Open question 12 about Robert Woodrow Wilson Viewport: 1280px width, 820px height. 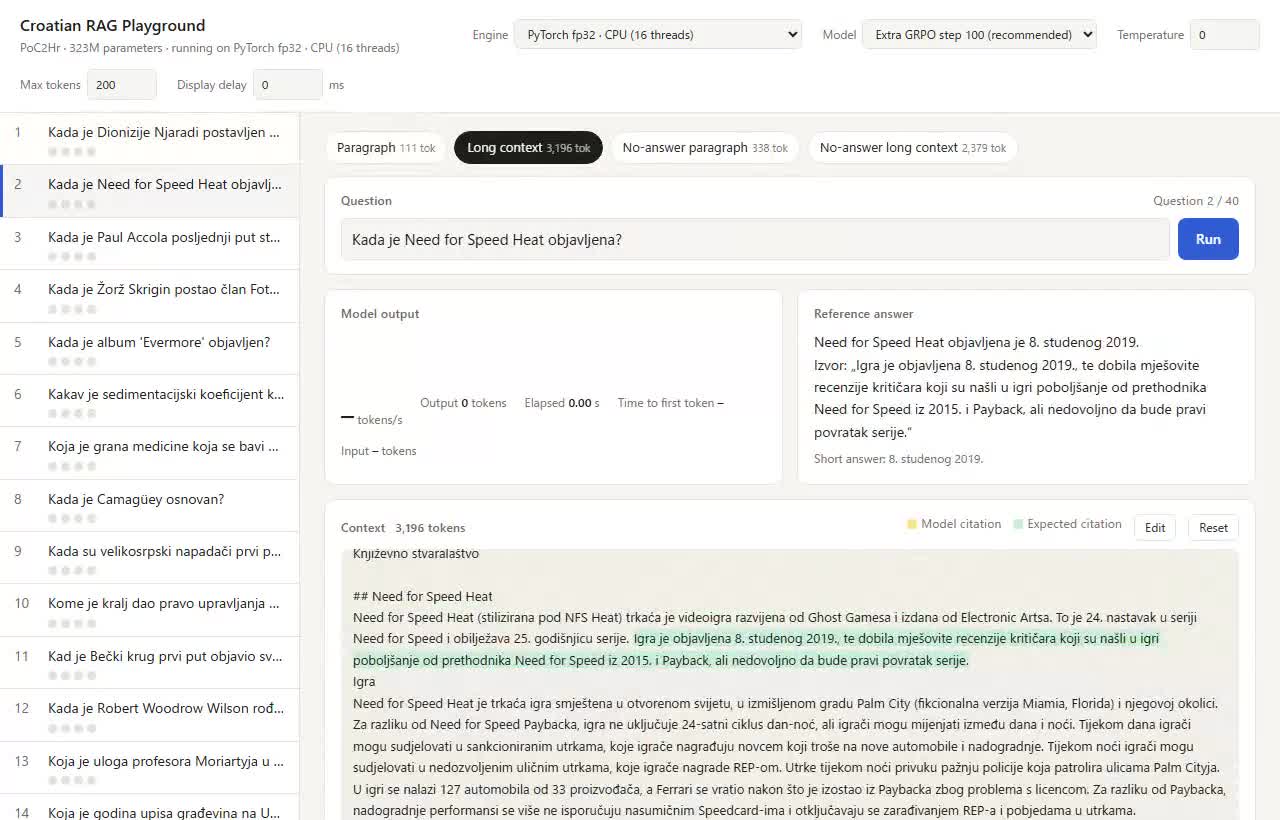pos(150,714)
